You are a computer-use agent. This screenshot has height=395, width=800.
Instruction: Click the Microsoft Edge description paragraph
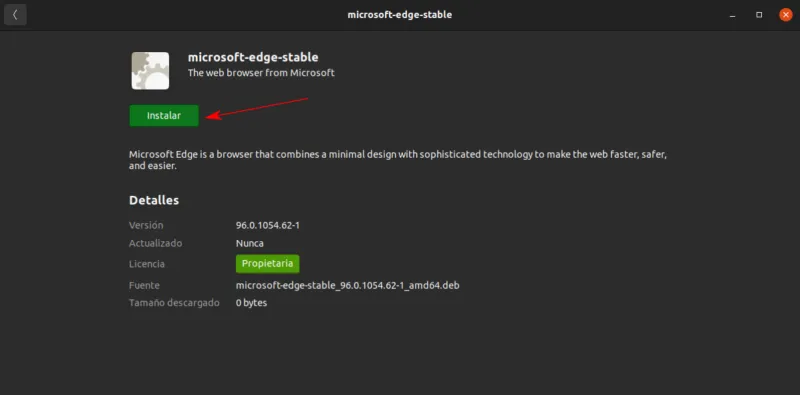coord(398,160)
